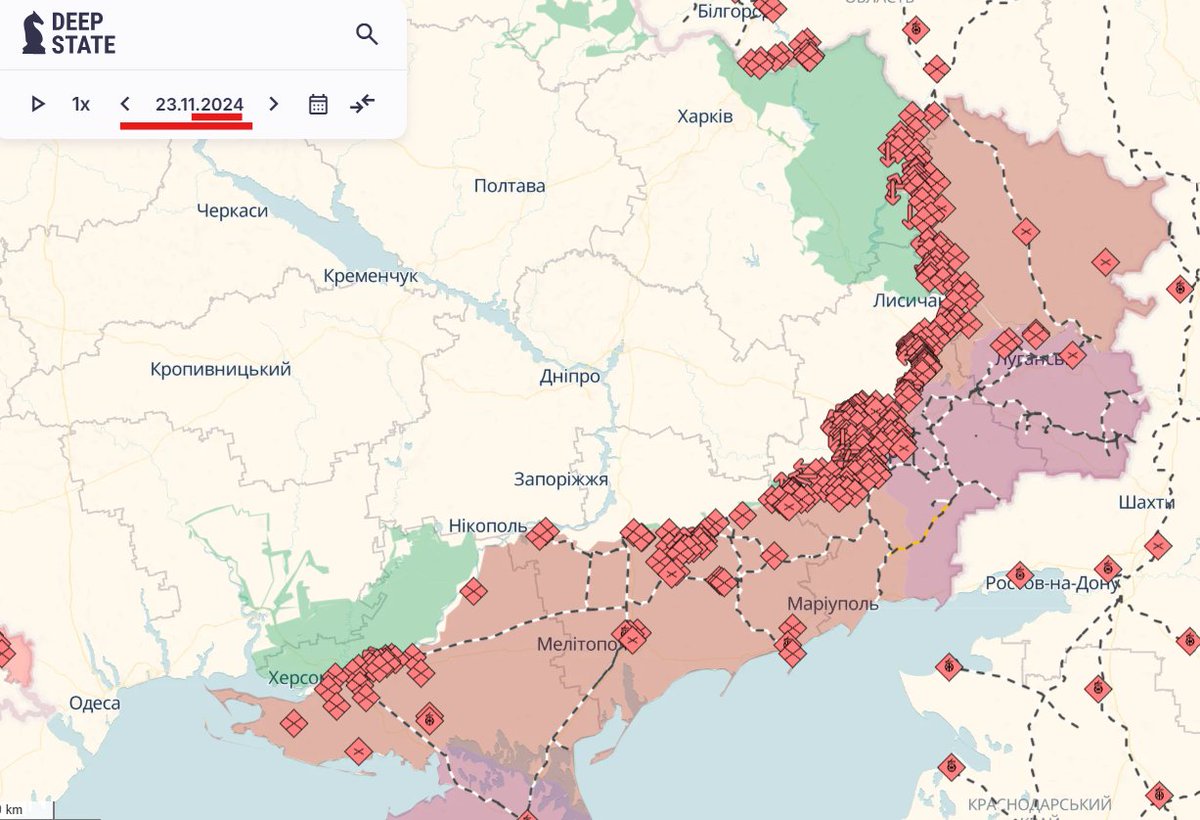Click the Лисичанськ city label
Image resolution: width=1200 pixels, height=820 pixels.
(910, 299)
